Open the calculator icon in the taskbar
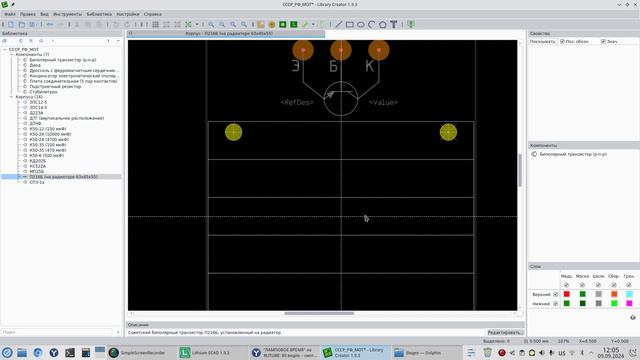This screenshot has width=640, height=360. tap(86, 352)
